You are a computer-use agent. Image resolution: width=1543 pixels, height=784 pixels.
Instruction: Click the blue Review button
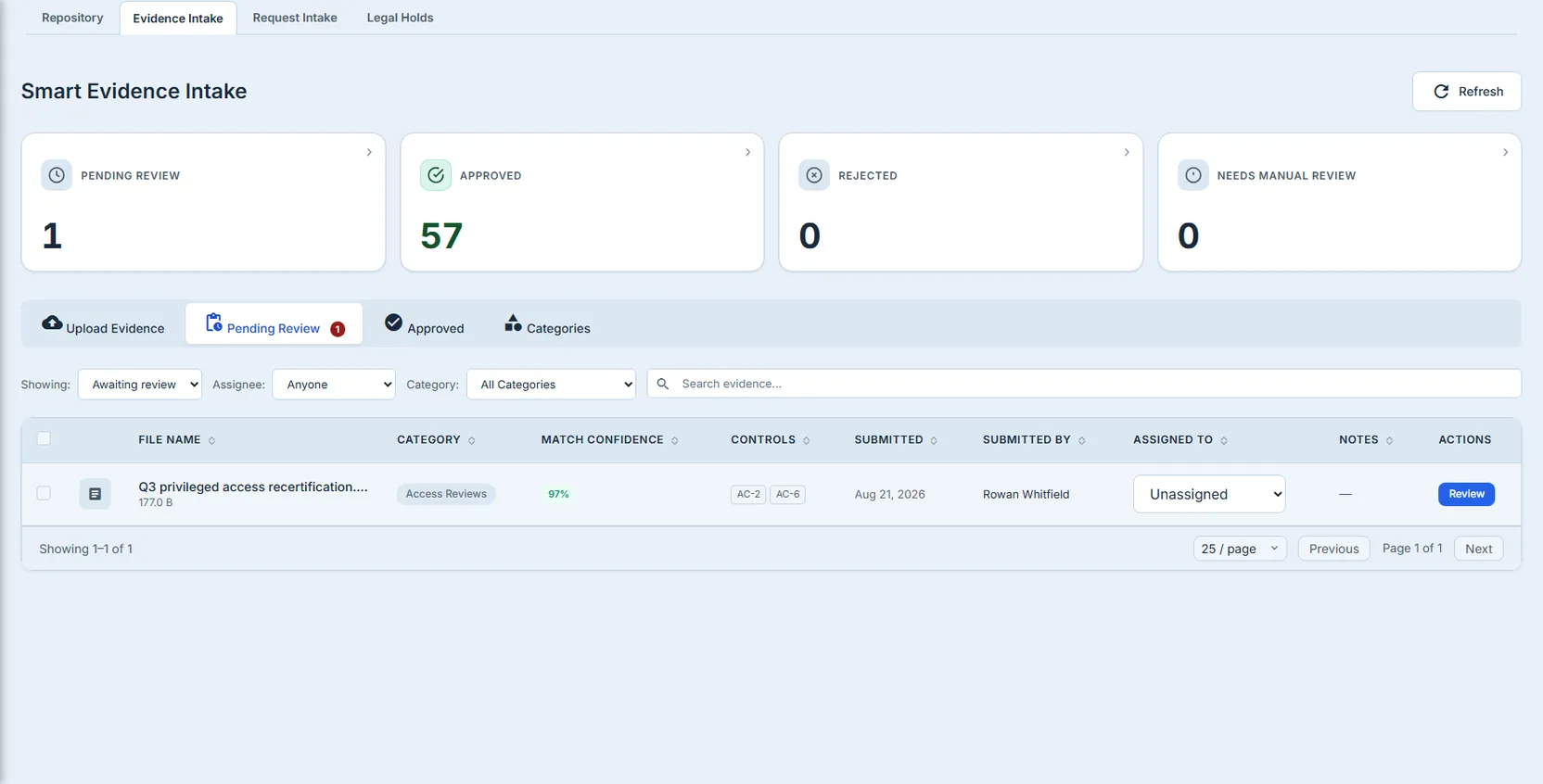coord(1466,494)
